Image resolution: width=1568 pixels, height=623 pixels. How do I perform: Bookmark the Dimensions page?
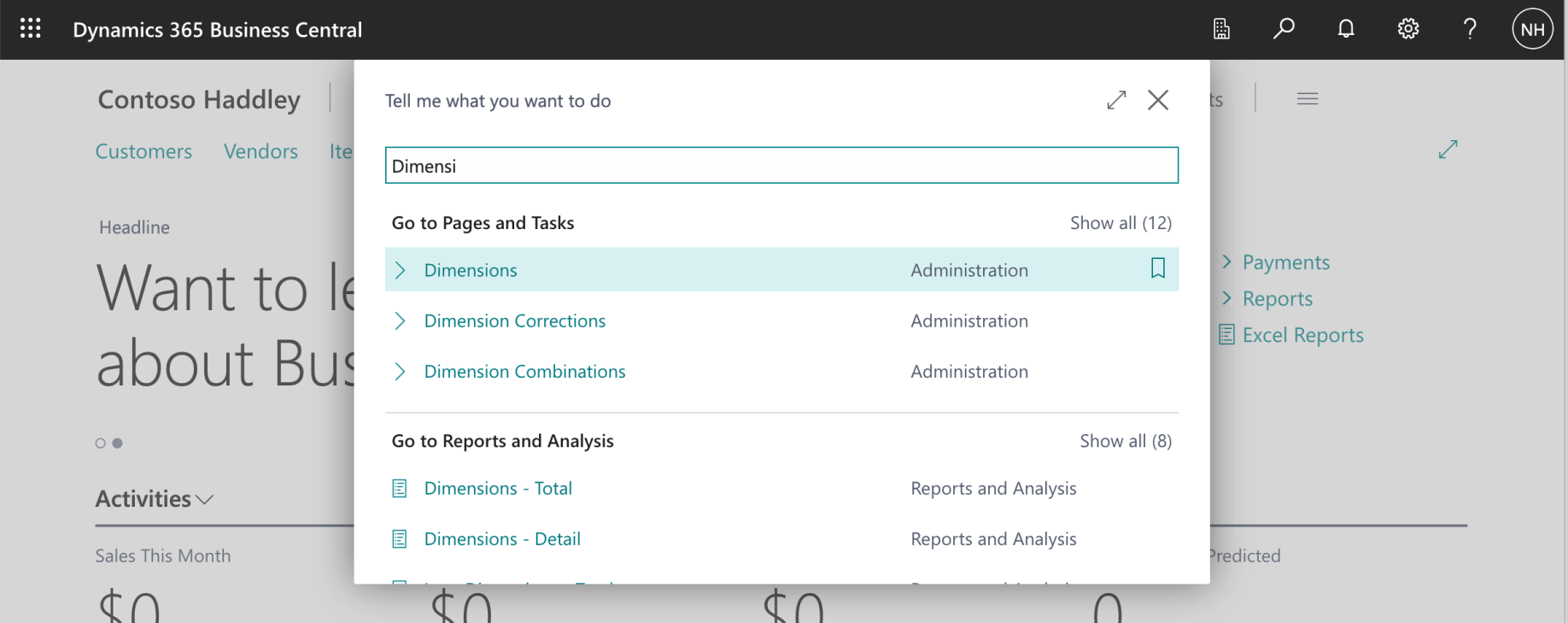1157,268
